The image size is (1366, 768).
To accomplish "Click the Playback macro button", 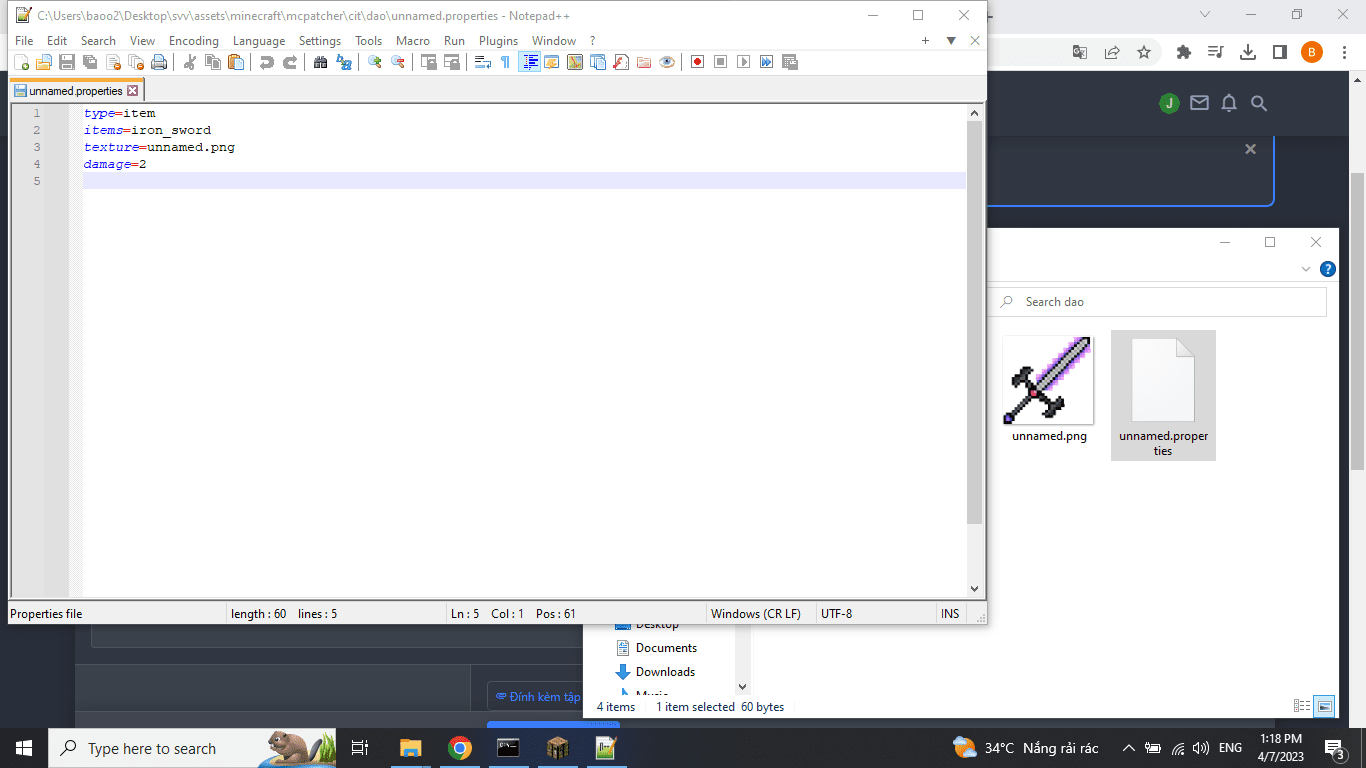I will (744, 62).
